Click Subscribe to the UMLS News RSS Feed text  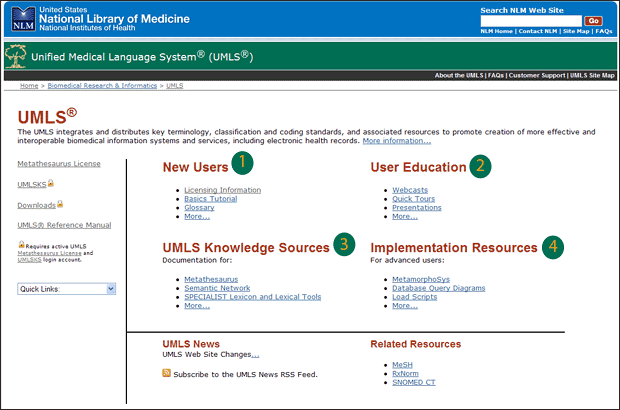(245, 374)
